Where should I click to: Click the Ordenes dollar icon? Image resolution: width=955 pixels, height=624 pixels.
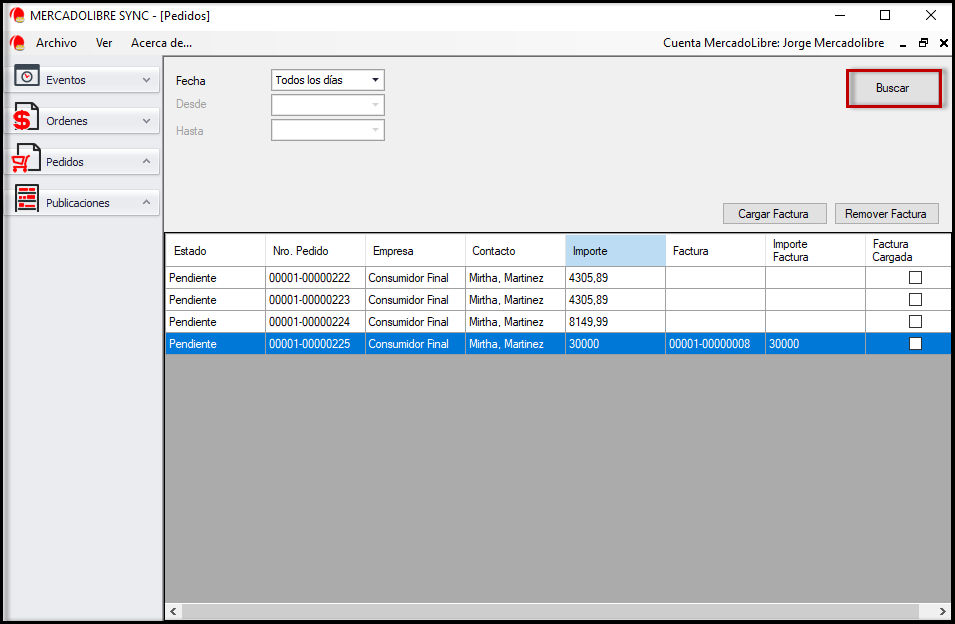24,117
